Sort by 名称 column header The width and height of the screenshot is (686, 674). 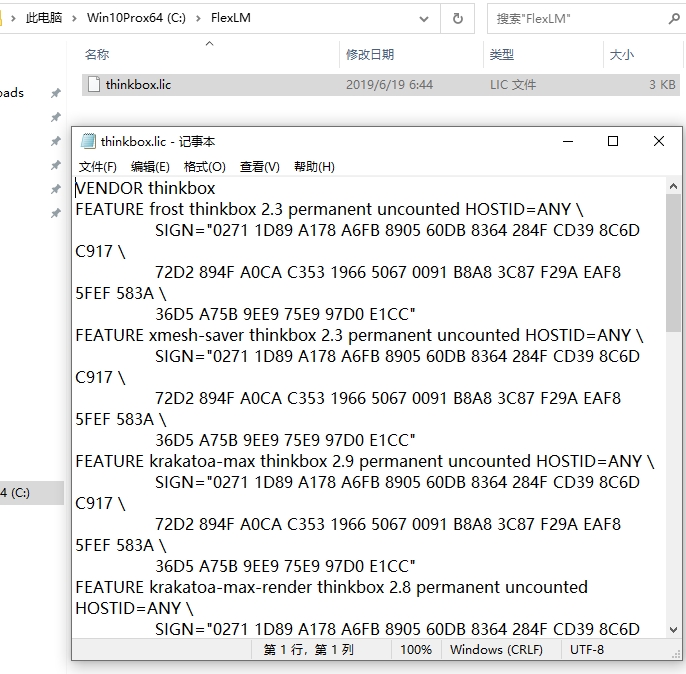(x=97, y=55)
